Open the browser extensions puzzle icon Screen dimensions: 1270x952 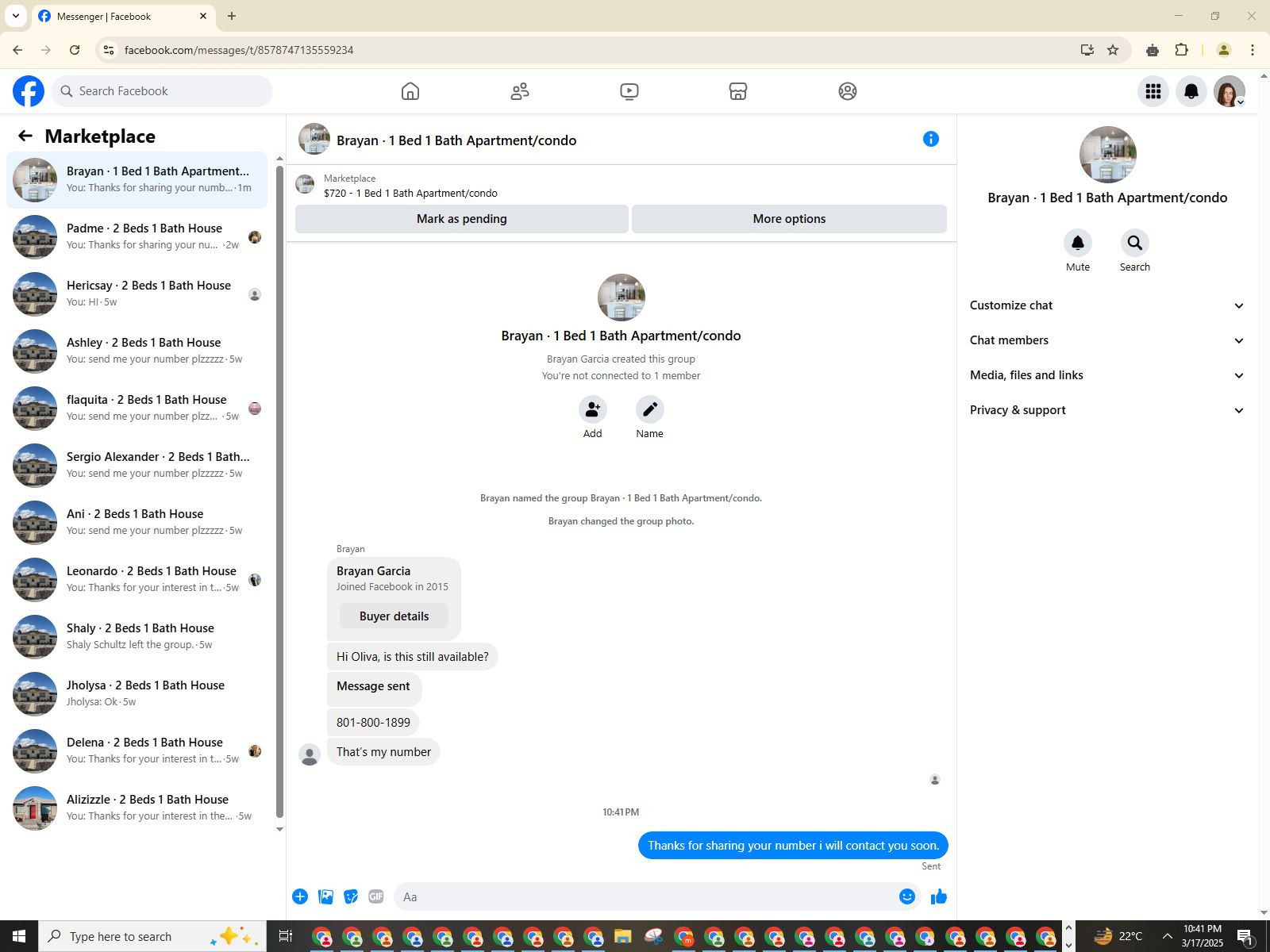click(1182, 50)
